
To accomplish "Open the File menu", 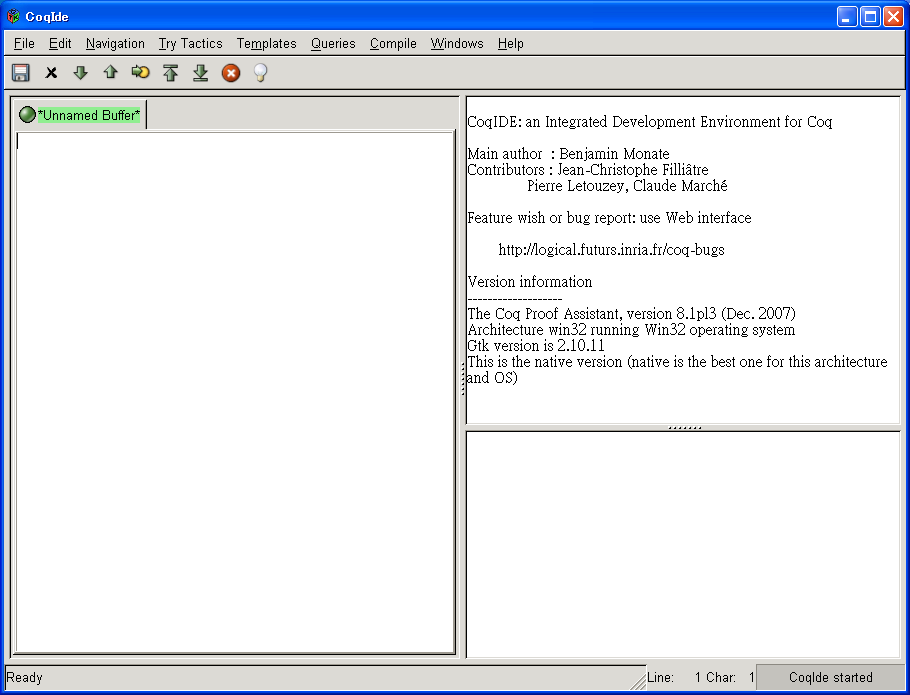I will (24, 44).
